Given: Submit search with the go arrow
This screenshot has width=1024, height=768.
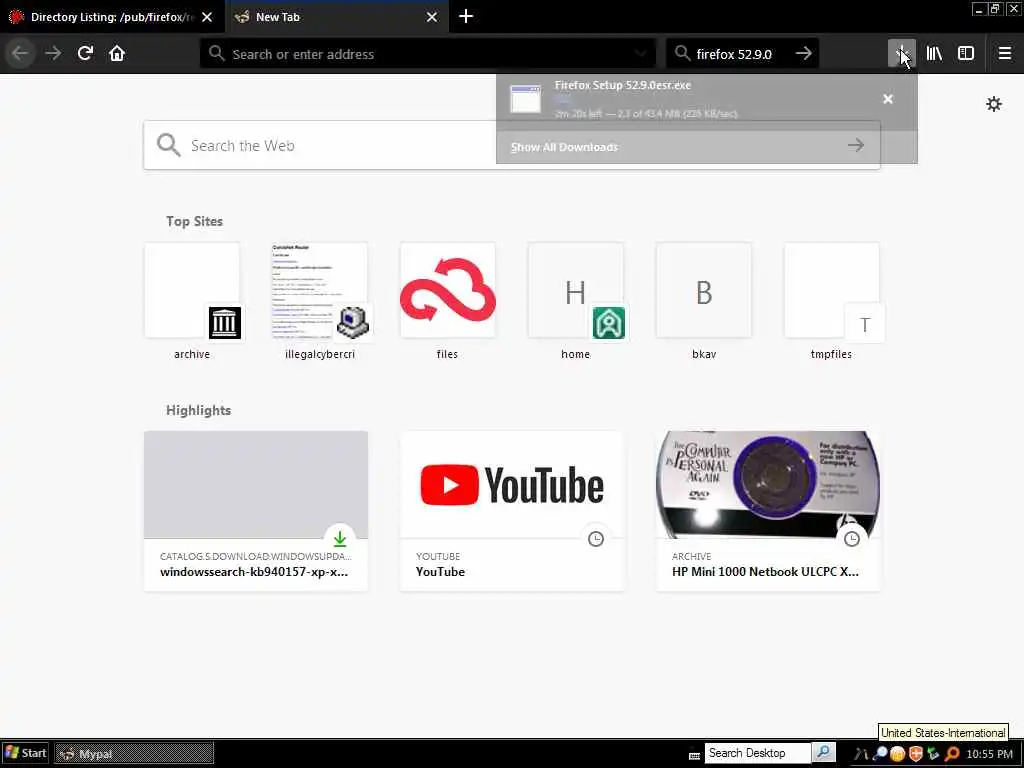Looking at the screenshot, I should click(x=804, y=54).
